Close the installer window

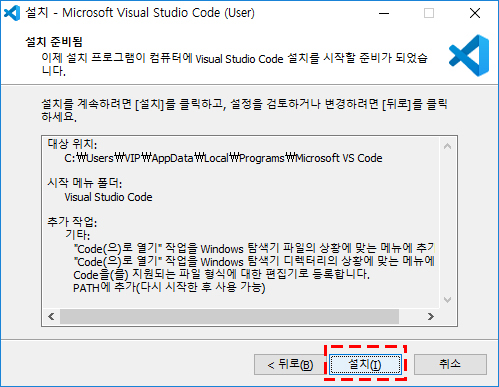(x=475, y=13)
